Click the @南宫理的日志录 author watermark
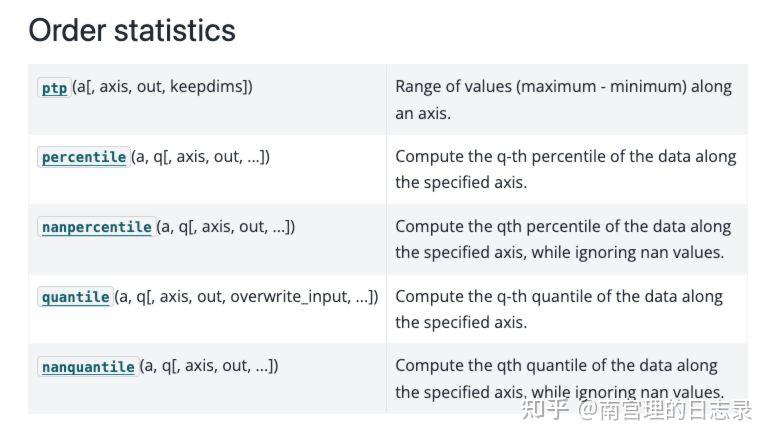 coord(665,408)
